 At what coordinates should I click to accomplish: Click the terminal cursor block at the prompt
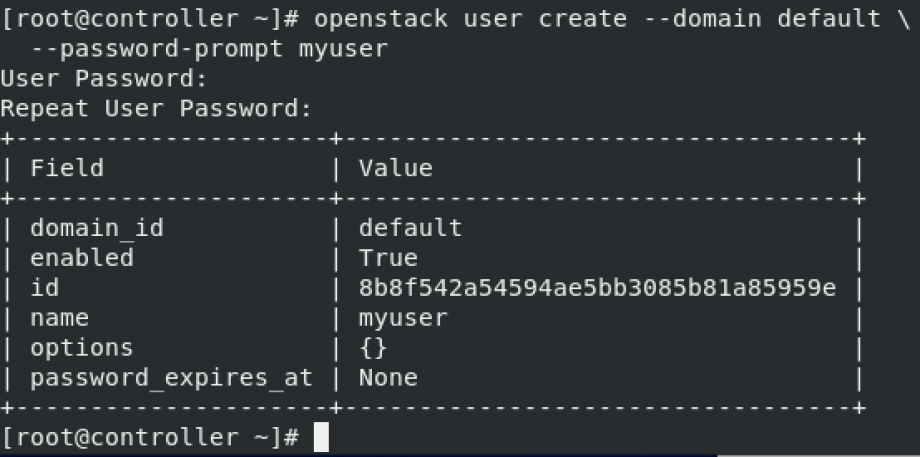pyautogui.click(x=321, y=437)
